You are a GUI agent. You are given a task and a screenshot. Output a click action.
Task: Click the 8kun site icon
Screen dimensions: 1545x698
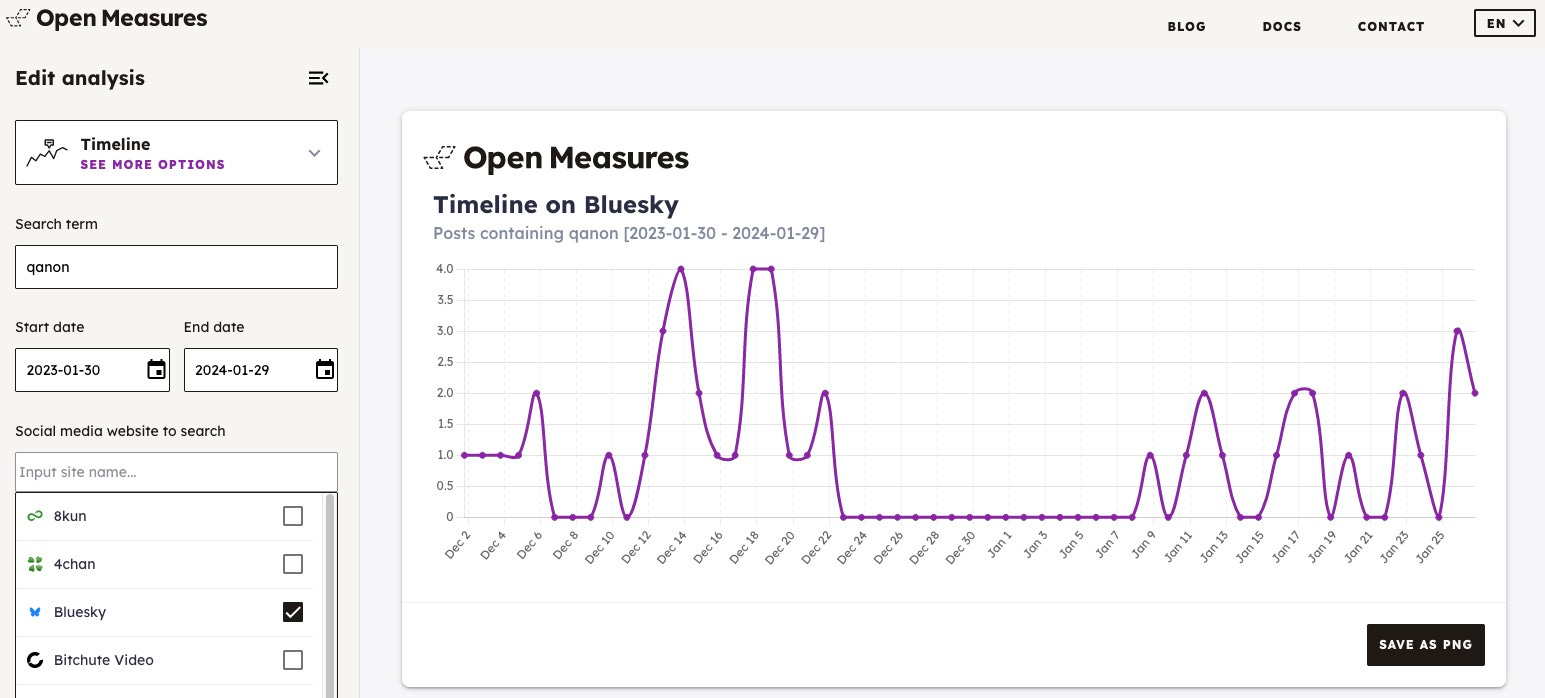(35, 516)
